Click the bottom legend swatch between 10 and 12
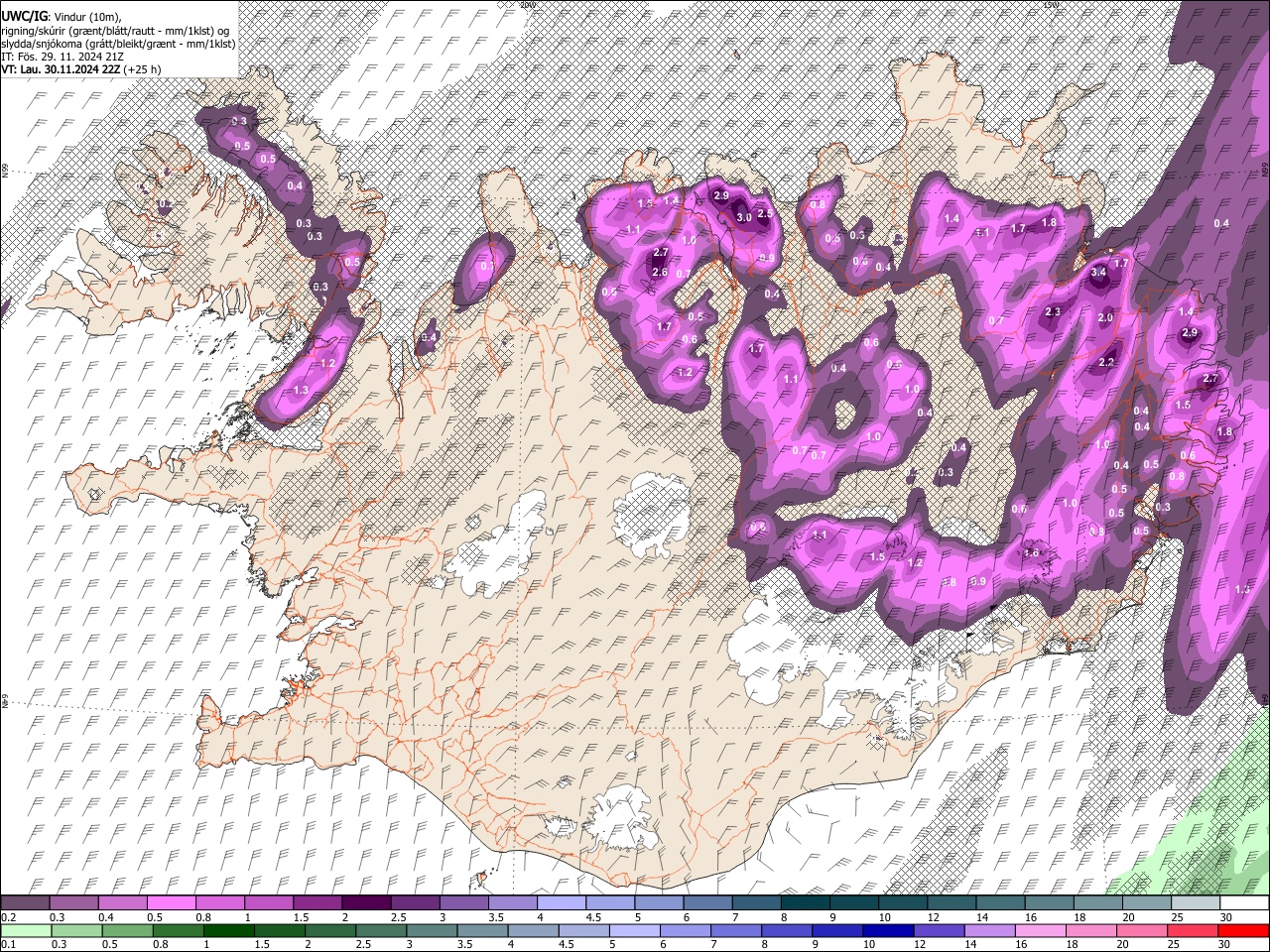Screen dimensions: 1270x952 point(889,930)
